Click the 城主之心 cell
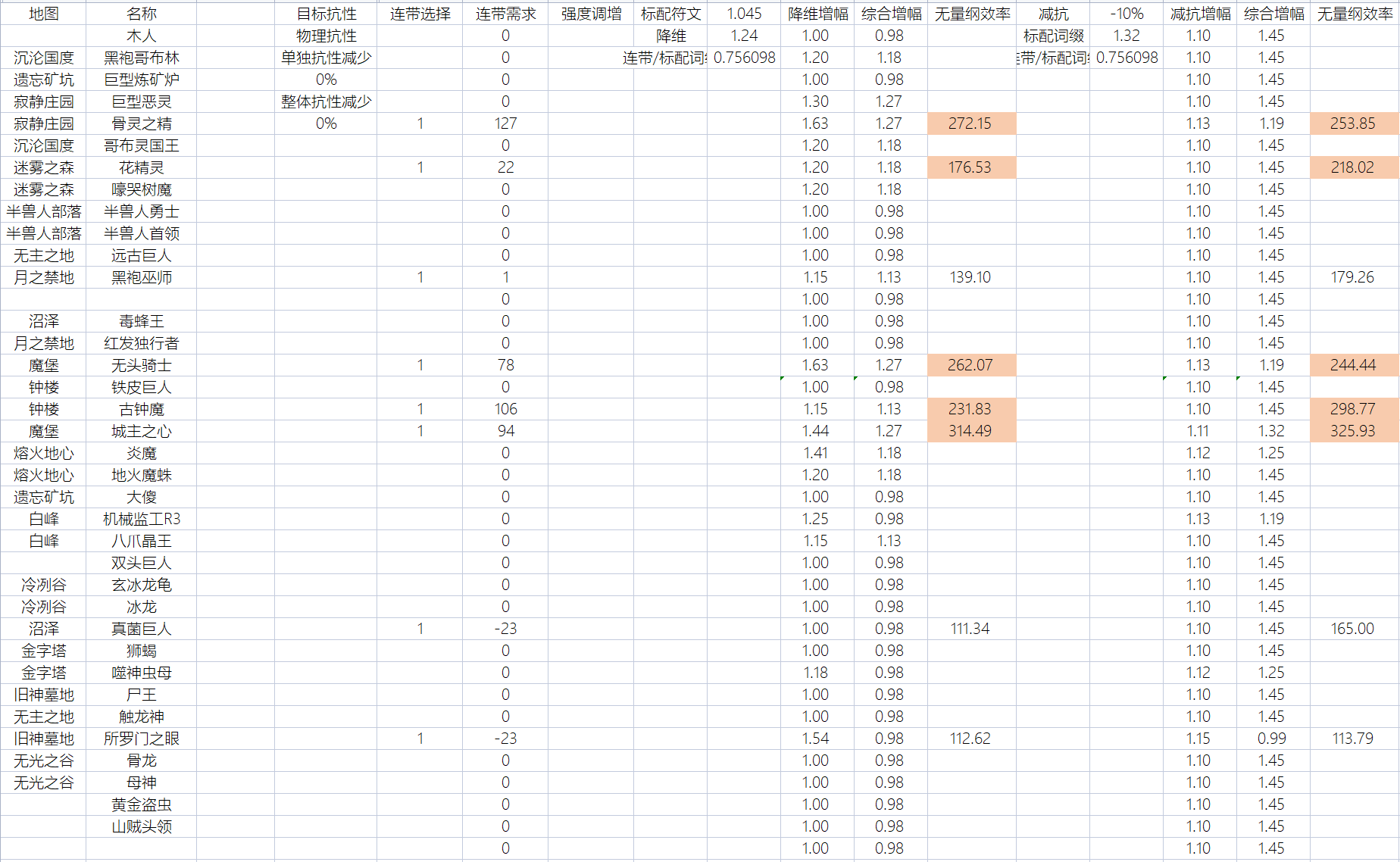This screenshot has height=862, width=1400. click(x=142, y=431)
